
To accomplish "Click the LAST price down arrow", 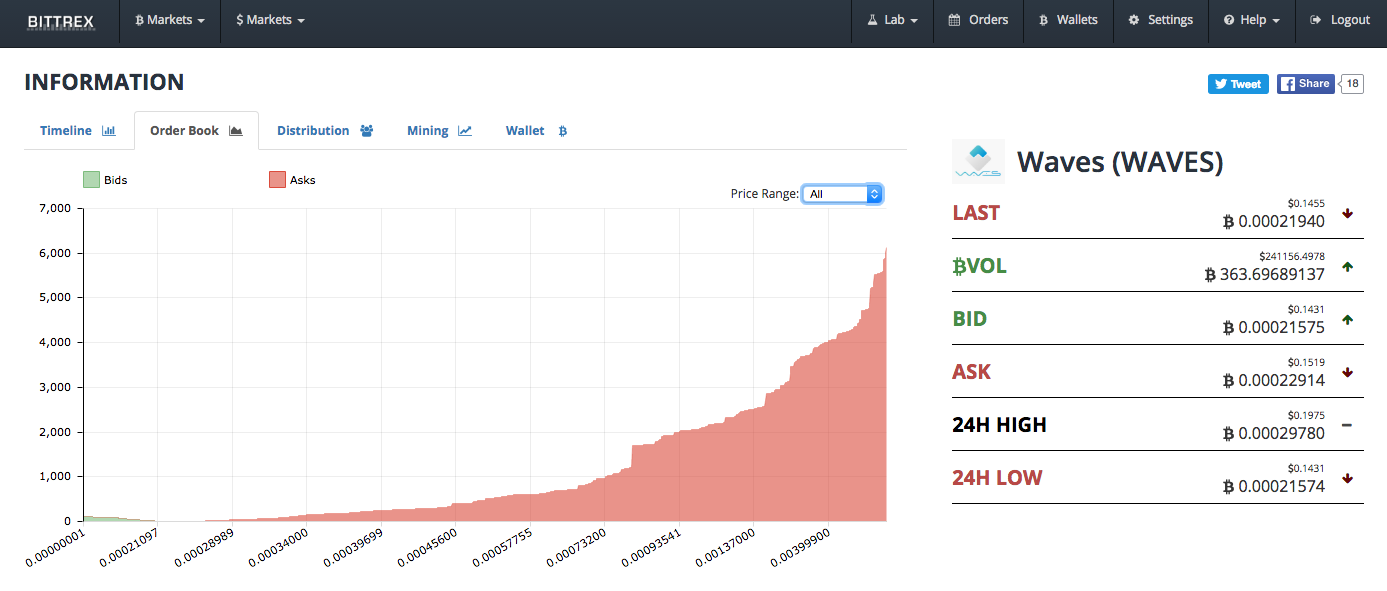I will click(1347, 213).
